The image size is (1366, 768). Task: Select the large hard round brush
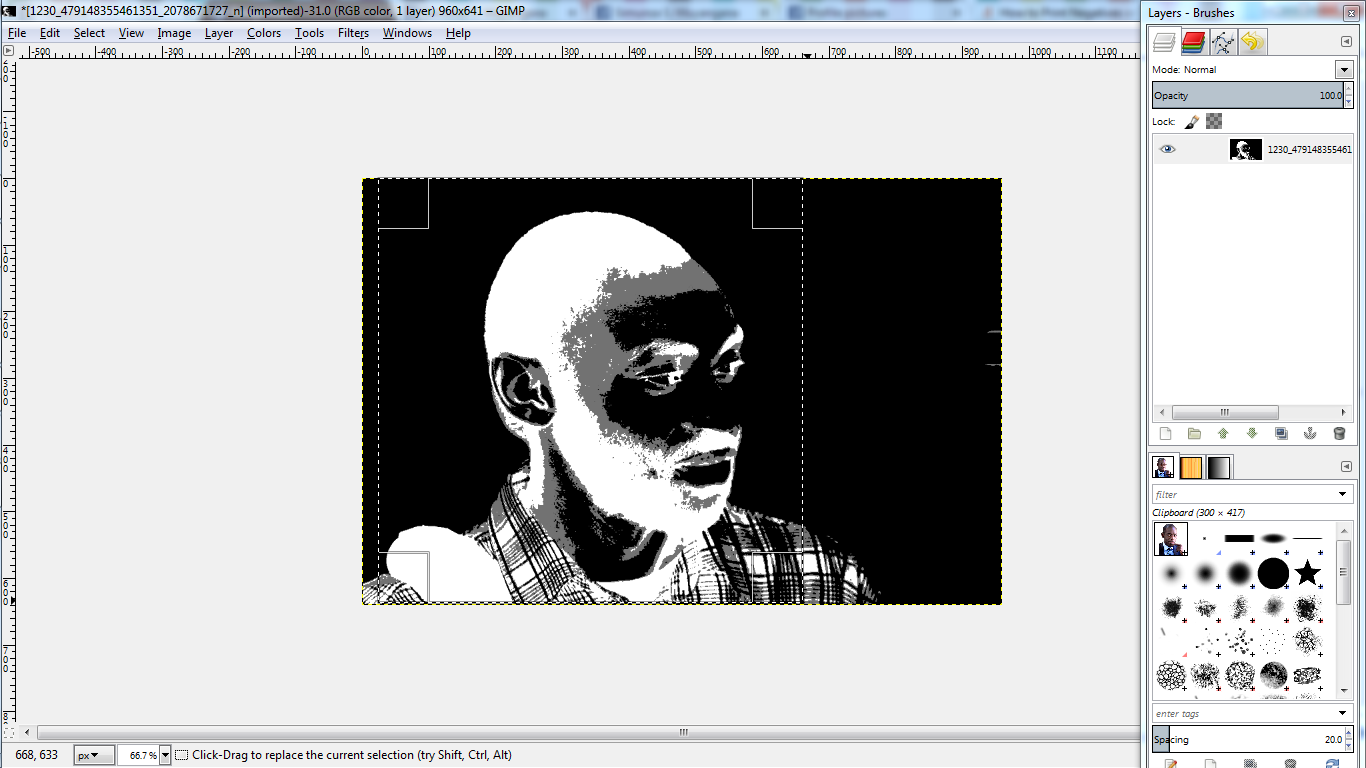(x=1273, y=573)
